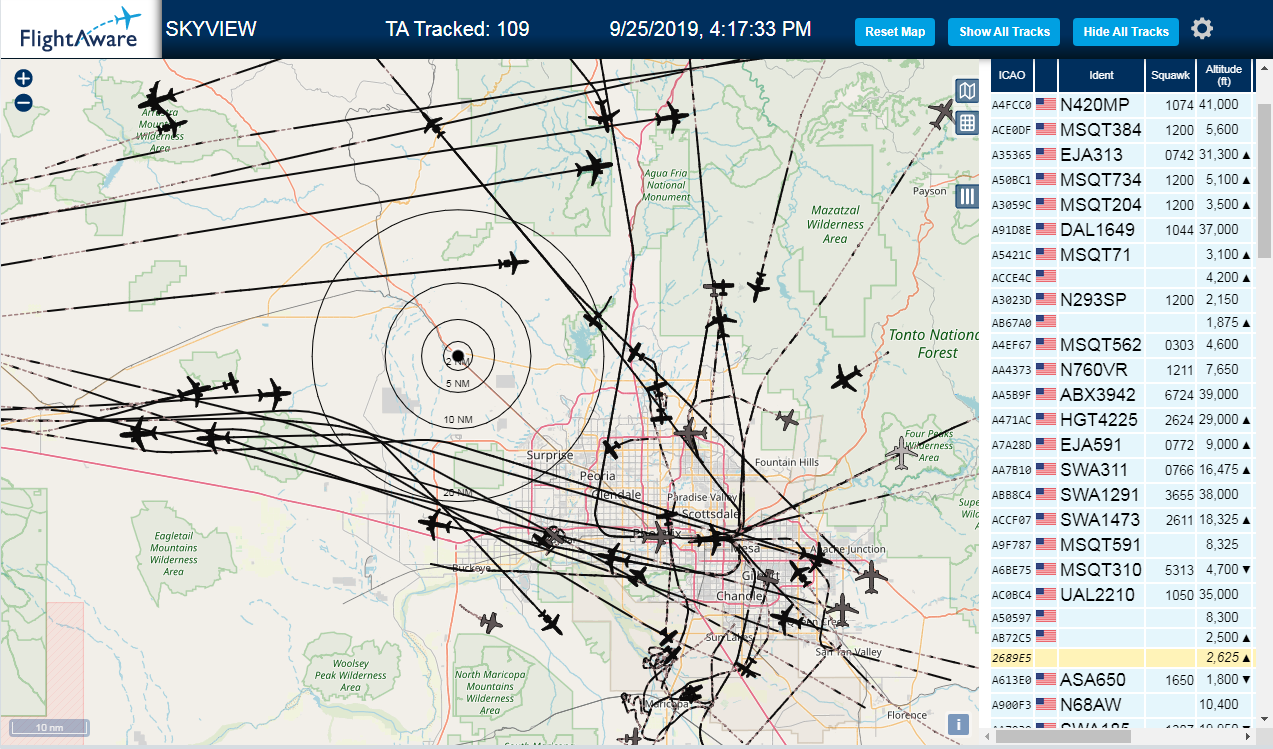Select flight EJA591
The width and height of the screenshot is (1273, 749).
pos(1120,444)
